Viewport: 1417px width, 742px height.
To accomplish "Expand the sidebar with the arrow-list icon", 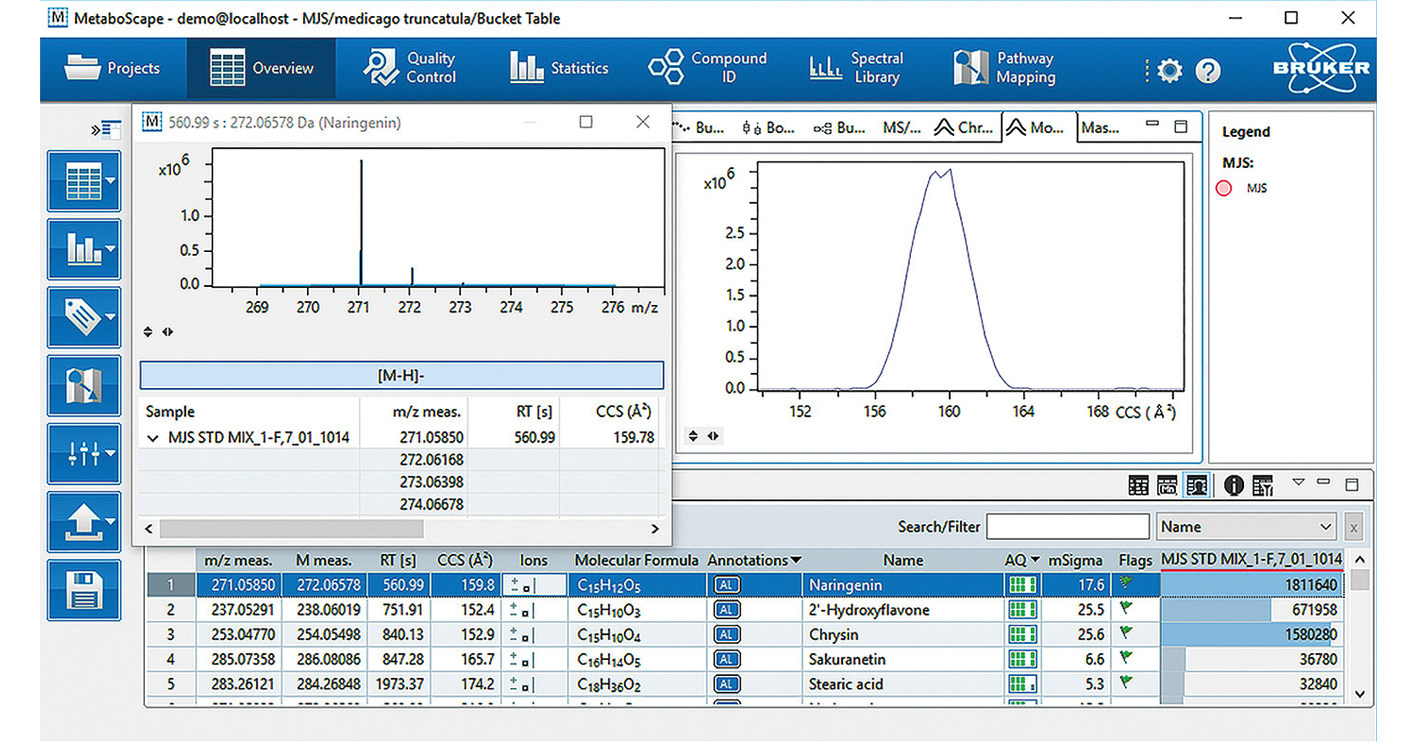I will tap(105, 129).
